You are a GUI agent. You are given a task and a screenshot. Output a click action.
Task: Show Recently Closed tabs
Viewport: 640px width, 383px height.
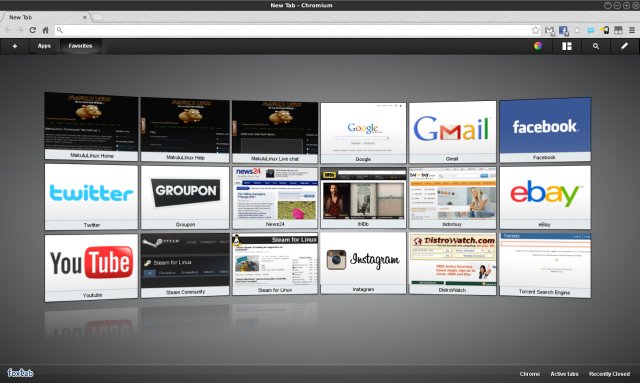(609, 374)
